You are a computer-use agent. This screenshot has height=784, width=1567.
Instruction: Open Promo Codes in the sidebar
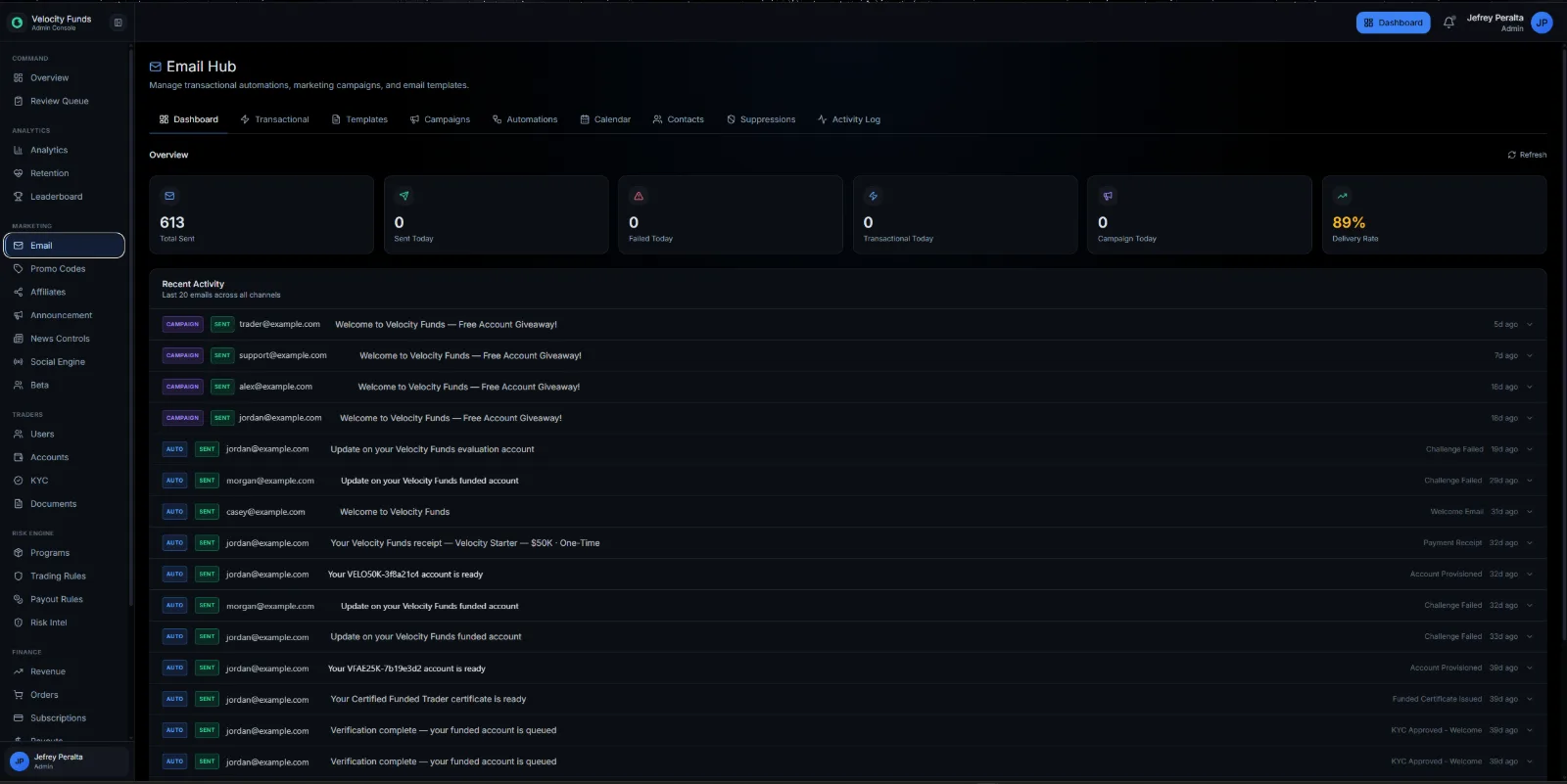65,269
